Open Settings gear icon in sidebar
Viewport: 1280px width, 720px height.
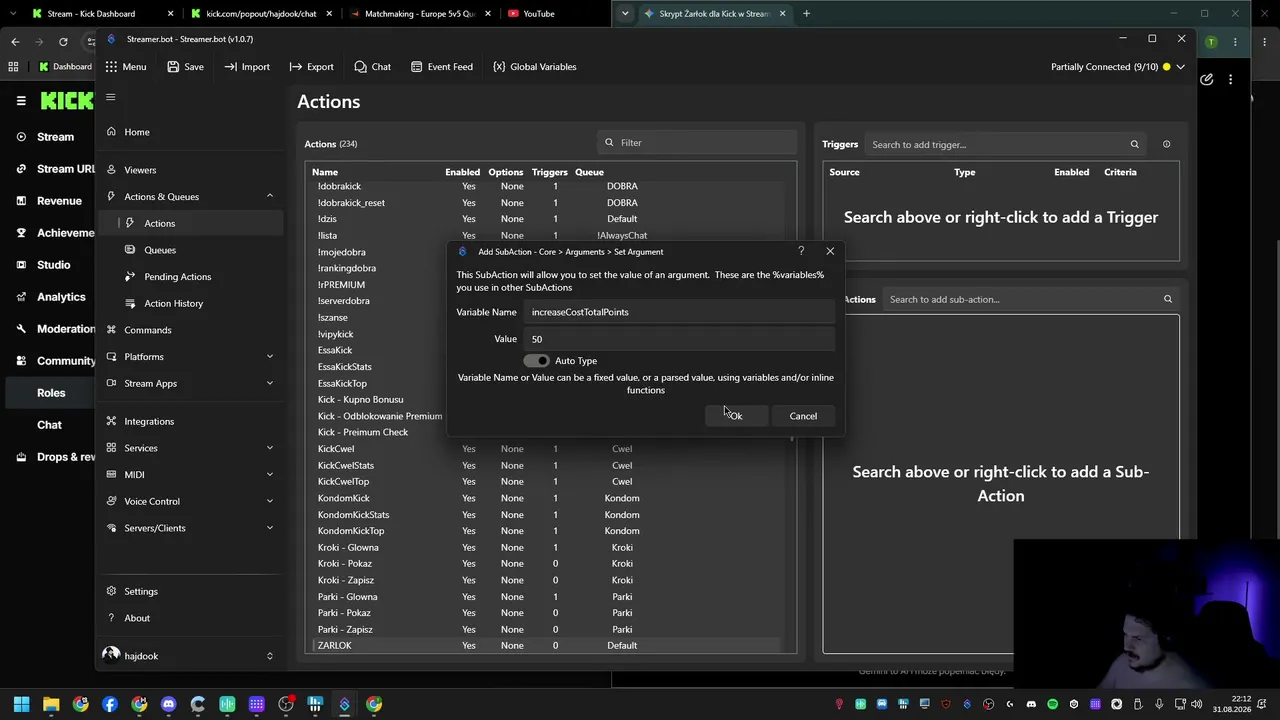pyautogui.click(x=111, y=591)
